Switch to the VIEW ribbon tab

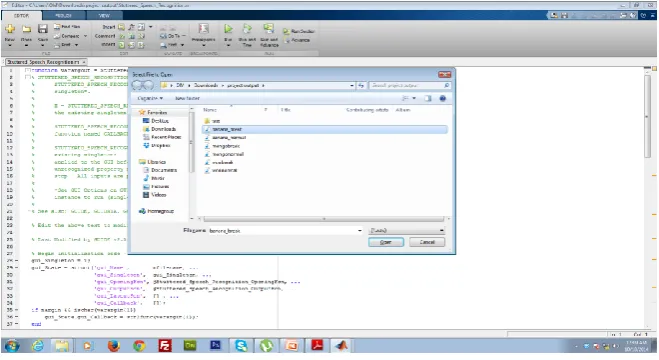pos(104,16)
